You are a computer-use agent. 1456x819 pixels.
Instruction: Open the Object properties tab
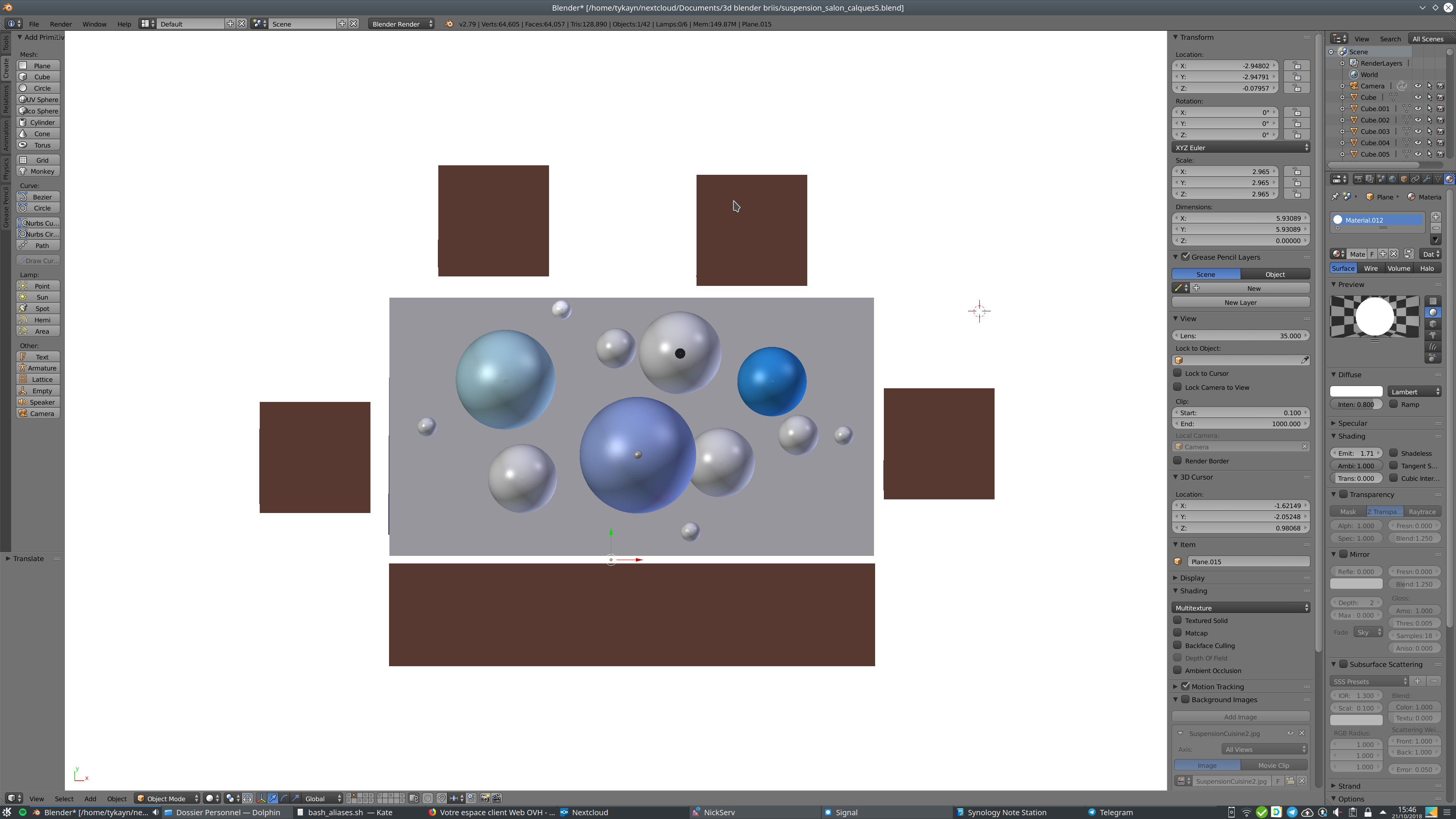click(x=1404, y=179)
